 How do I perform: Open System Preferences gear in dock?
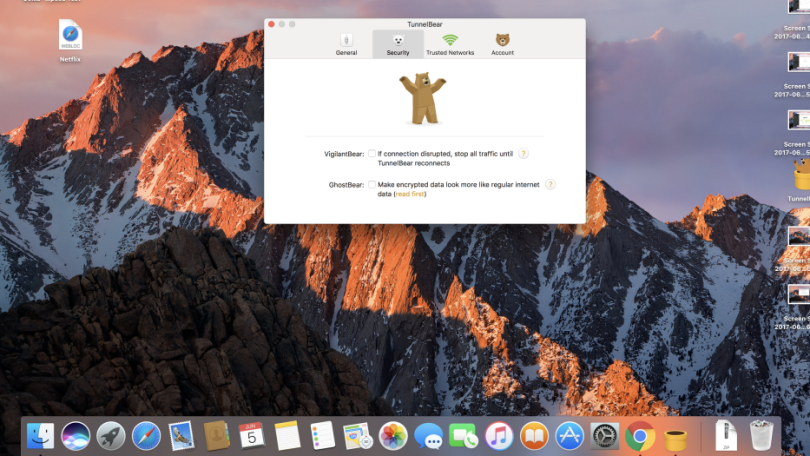pos(604,436)
